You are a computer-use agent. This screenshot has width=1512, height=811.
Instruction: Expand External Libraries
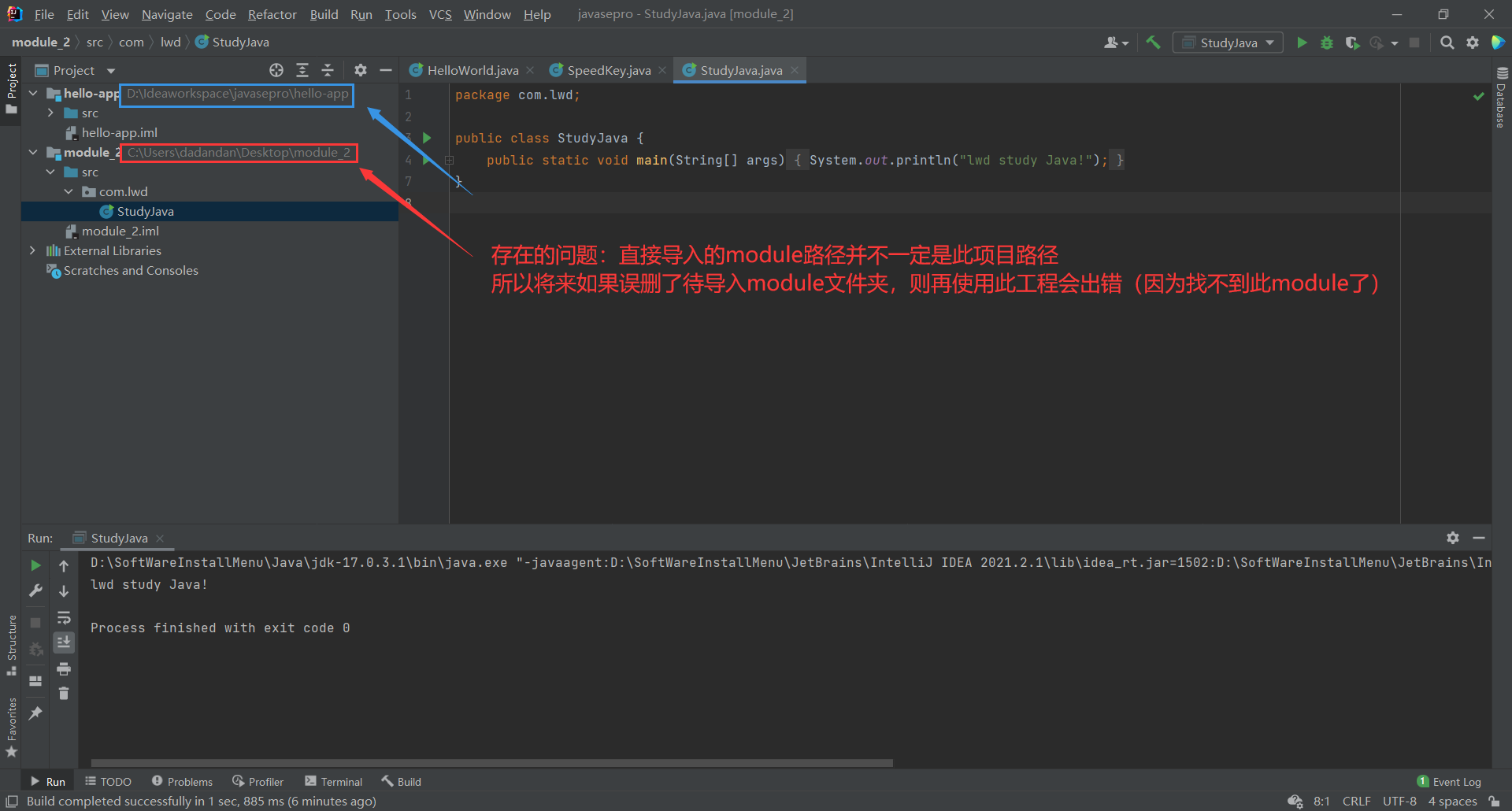pos(33,250)
